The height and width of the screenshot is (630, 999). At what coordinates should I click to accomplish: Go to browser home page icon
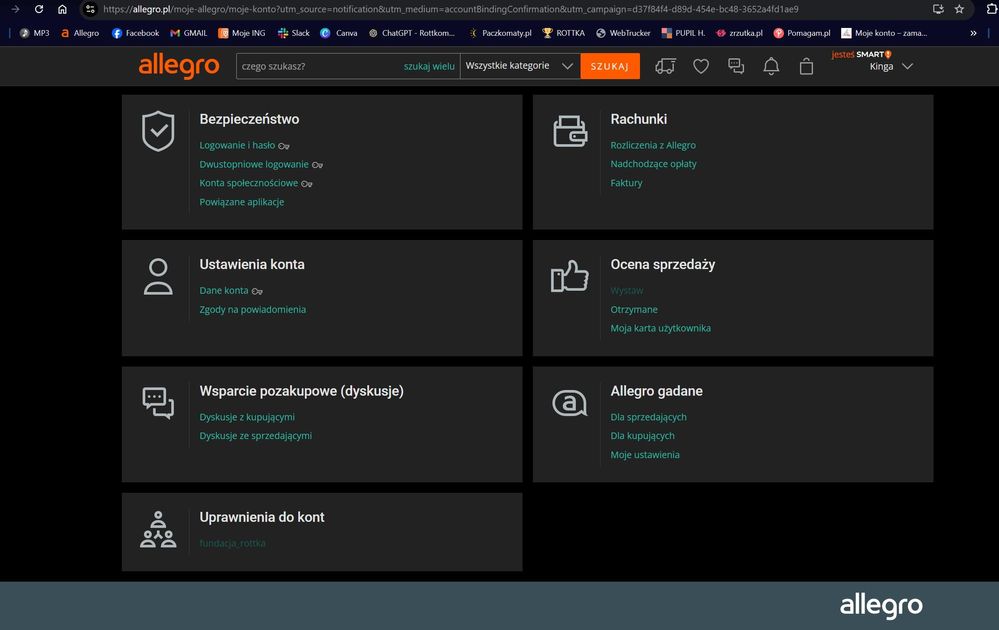62,9
